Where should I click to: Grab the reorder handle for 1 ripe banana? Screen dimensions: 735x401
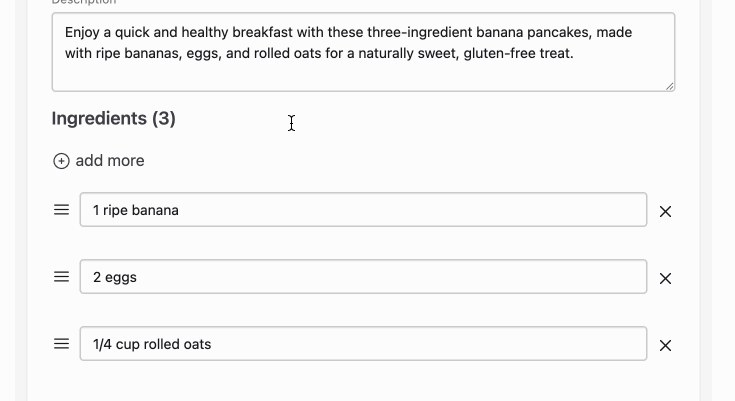pos(61,210)
